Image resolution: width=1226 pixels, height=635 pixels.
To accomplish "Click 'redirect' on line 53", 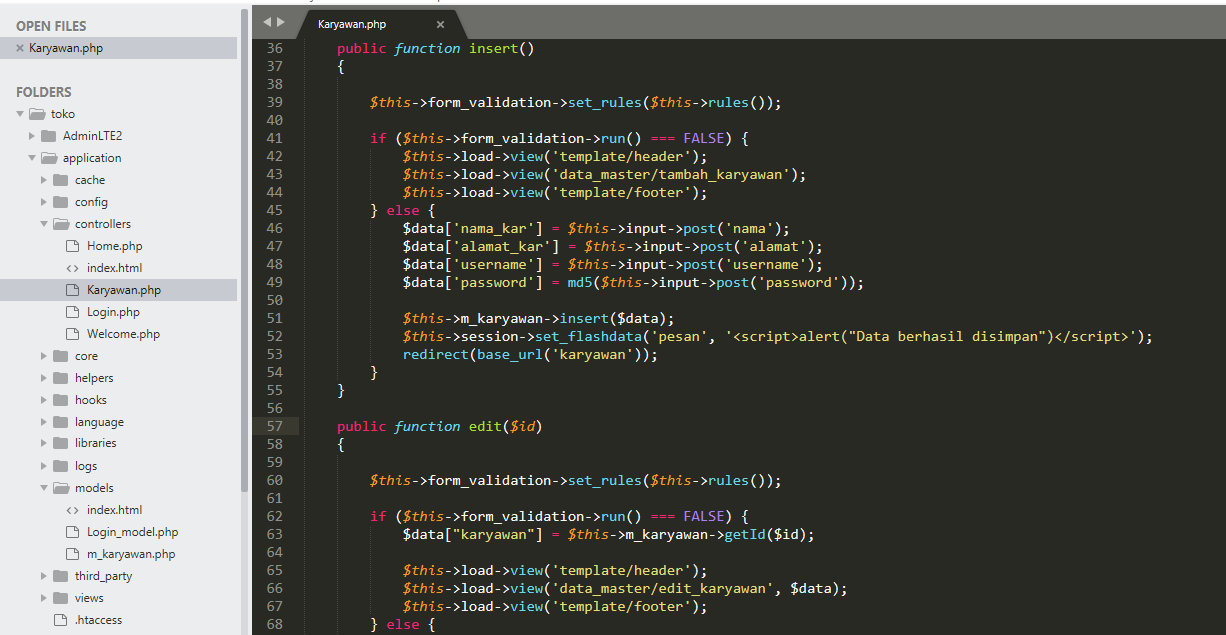I will pos(436,354).
